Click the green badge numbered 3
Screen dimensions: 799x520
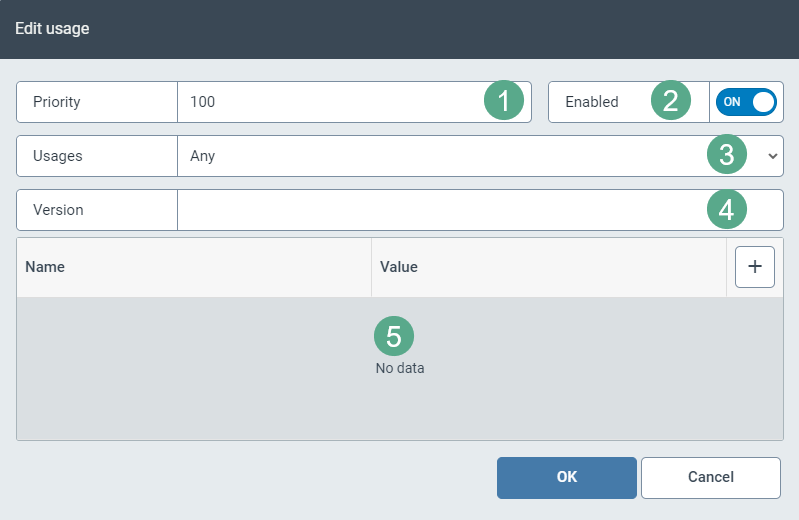727,155
